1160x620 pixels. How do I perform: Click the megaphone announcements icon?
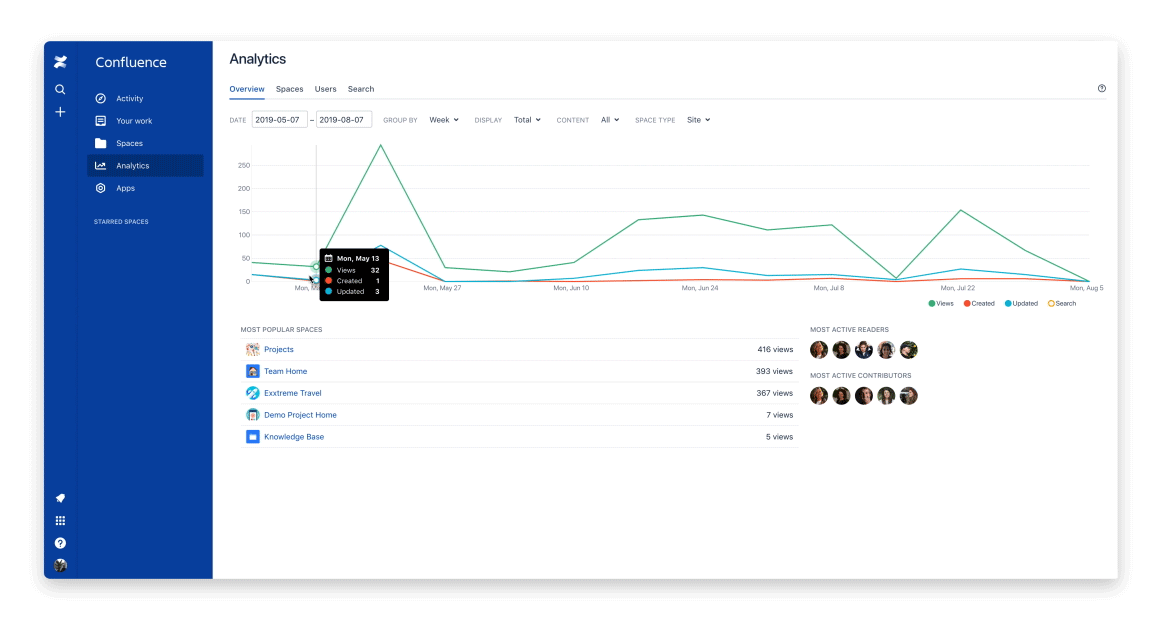pyautogui.click(x=60, y=497)
